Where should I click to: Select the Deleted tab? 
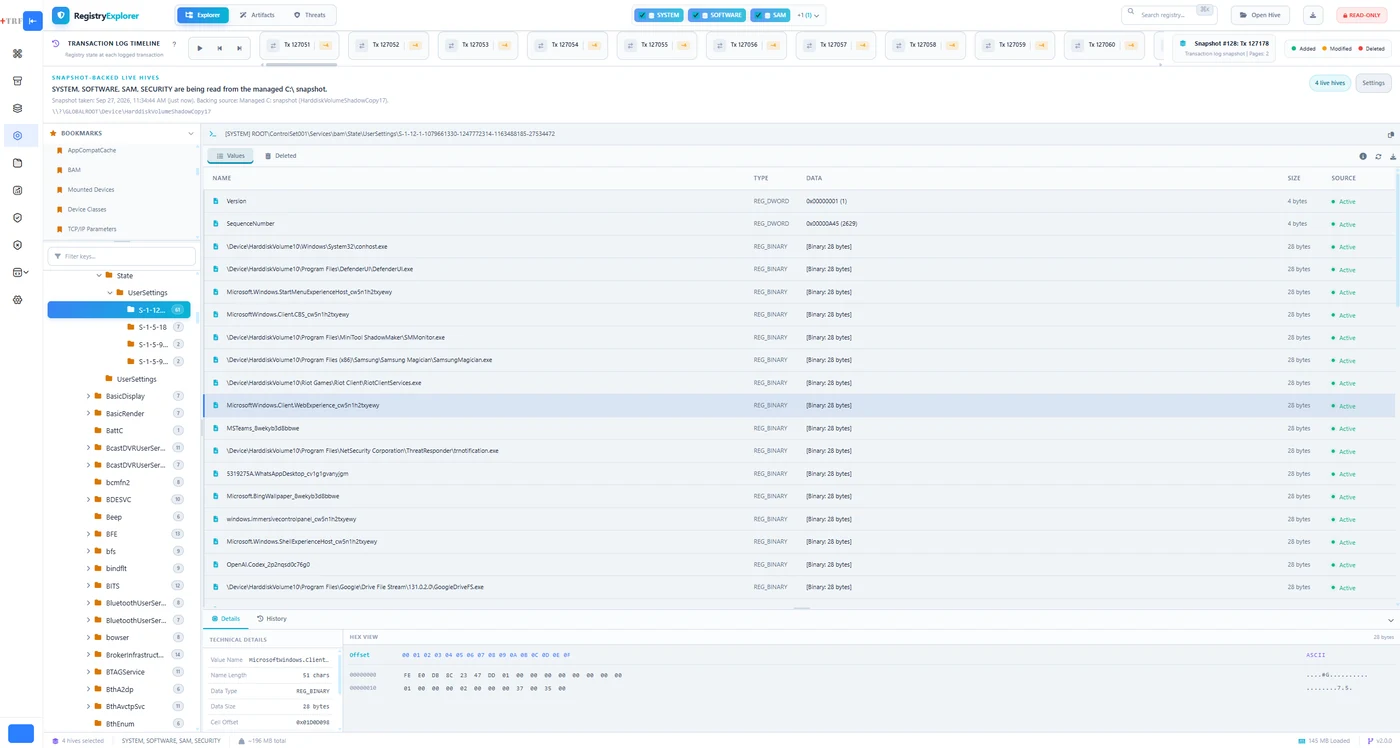coord(281,156)
